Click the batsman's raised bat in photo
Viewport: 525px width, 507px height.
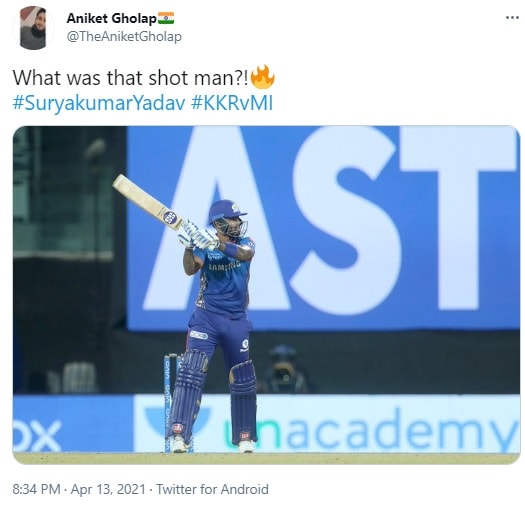pyautogui.click(x=149, y=202)
